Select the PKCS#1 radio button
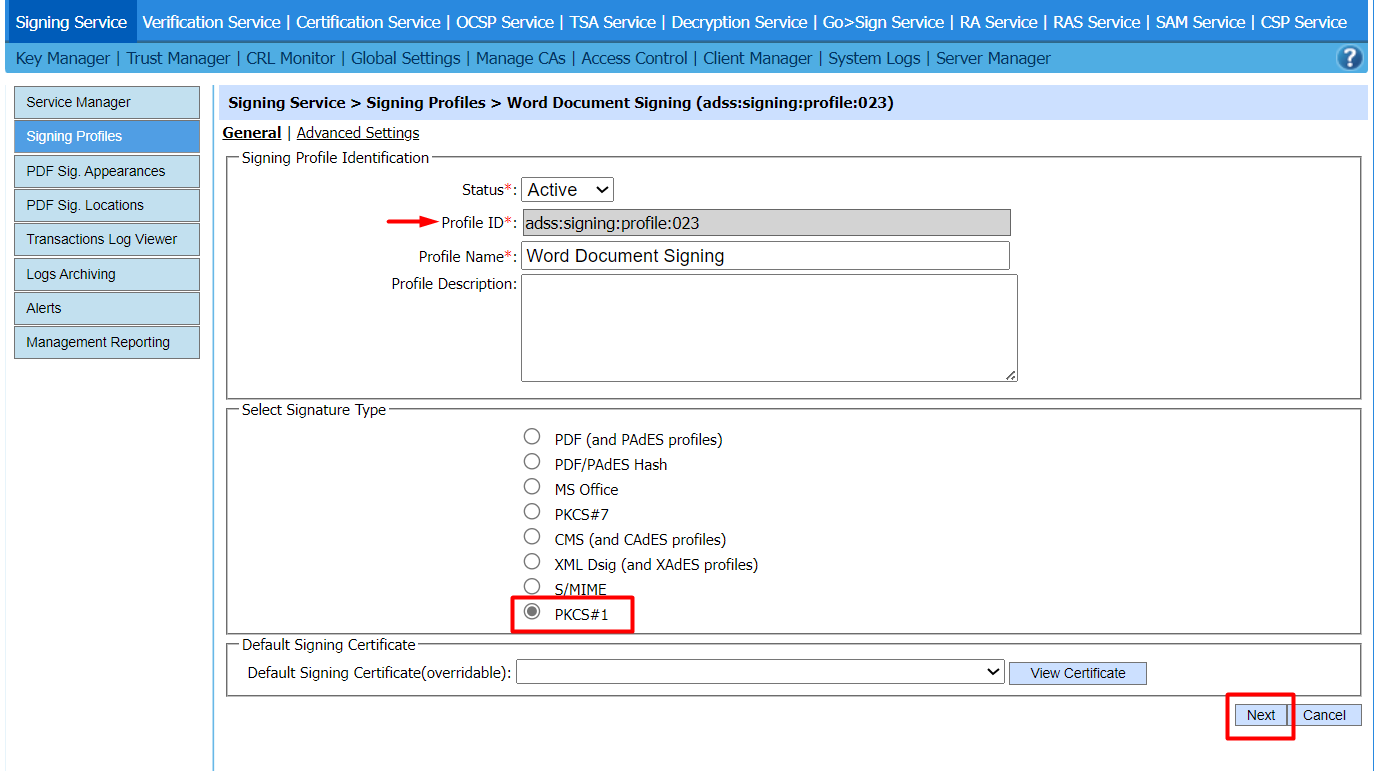The width and height of the screenshot is (1374, 771). (x=532, y=613)
